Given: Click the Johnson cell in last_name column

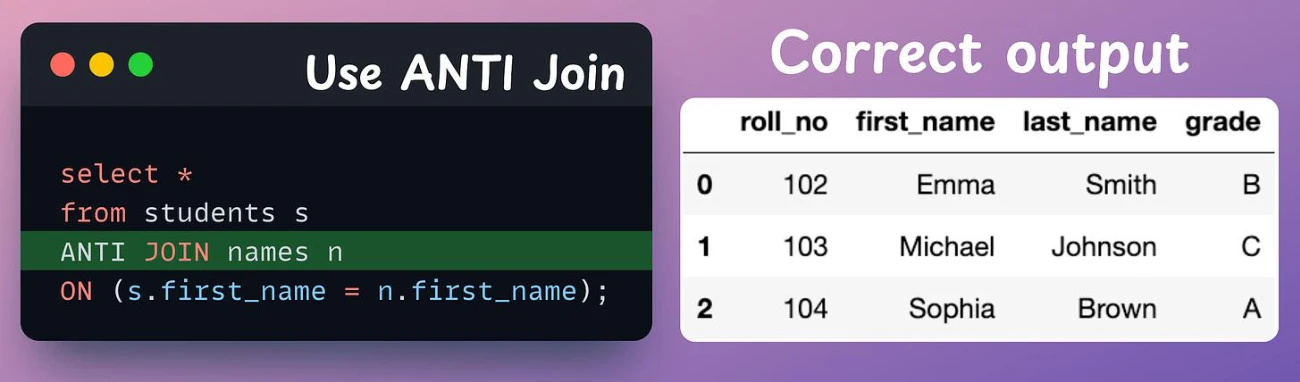Looking at the screenshot, I should (x=1104, y=247).
